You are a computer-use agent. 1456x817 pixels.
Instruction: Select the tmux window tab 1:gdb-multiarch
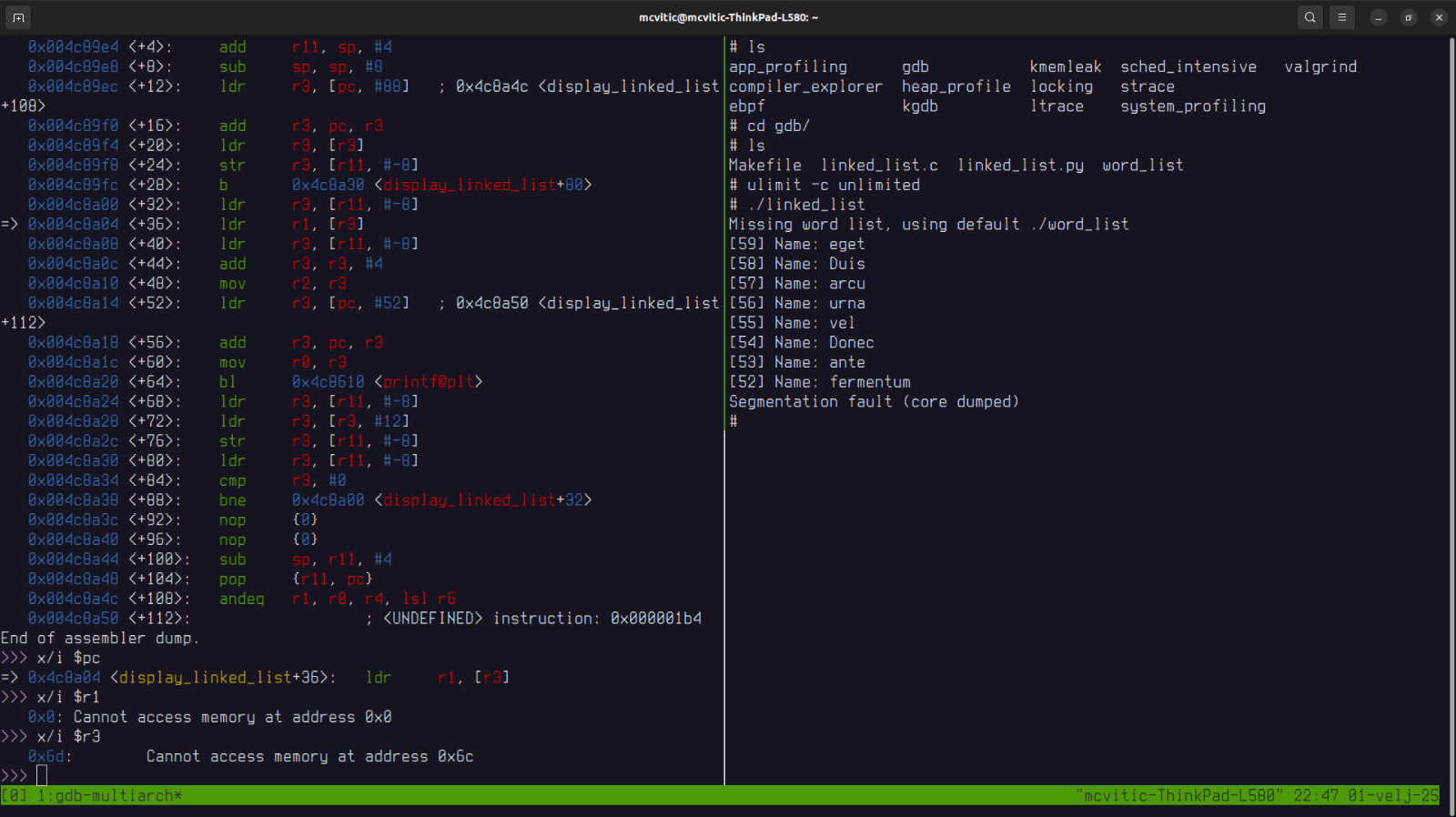coord(109,796)
